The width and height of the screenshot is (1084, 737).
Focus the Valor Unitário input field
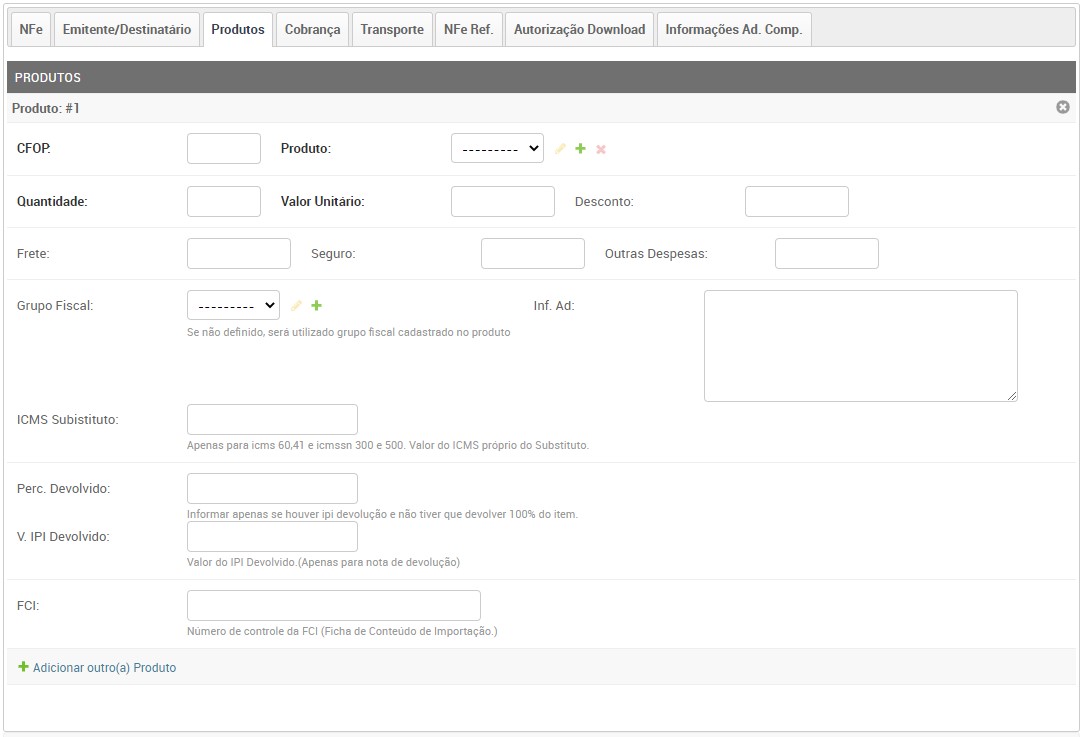pyautogui.click(x=502, y=201)
